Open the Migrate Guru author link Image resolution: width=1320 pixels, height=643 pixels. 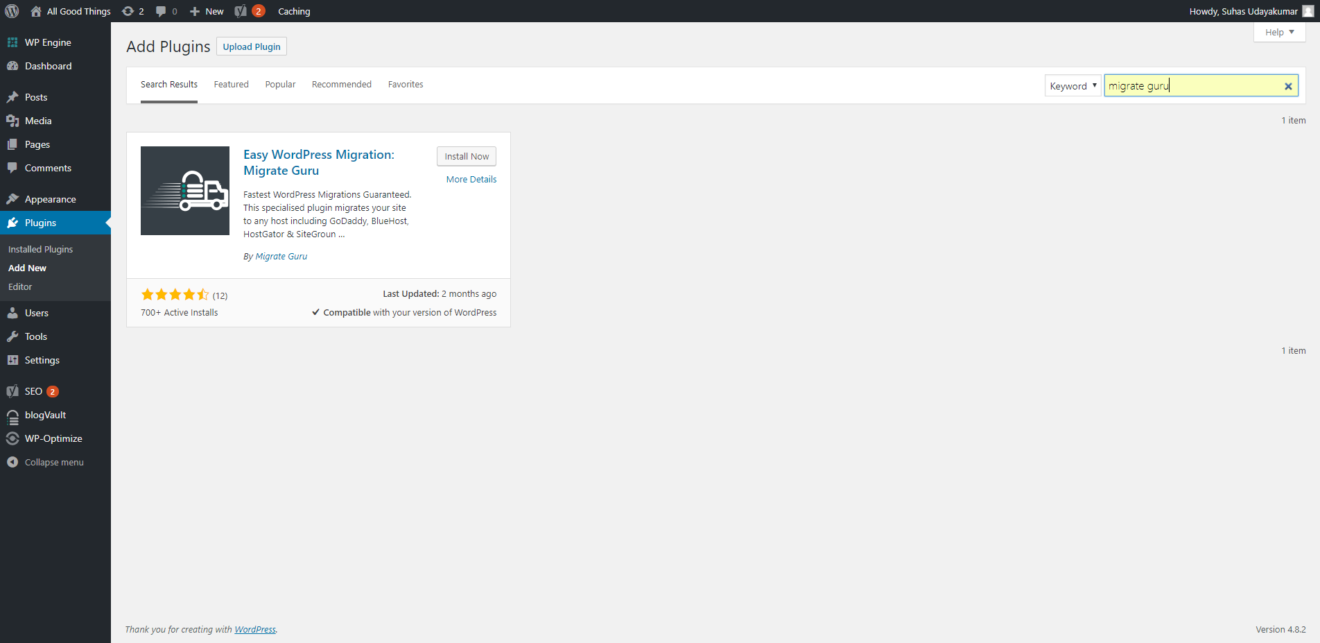tap(281, 257)
